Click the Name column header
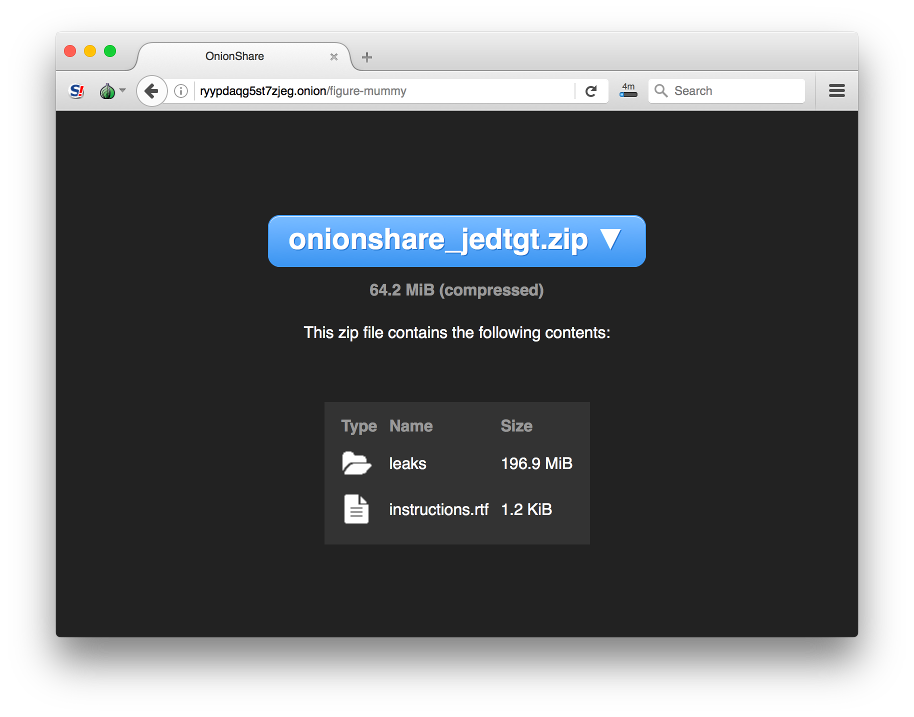914x717 pixels. 411,426
